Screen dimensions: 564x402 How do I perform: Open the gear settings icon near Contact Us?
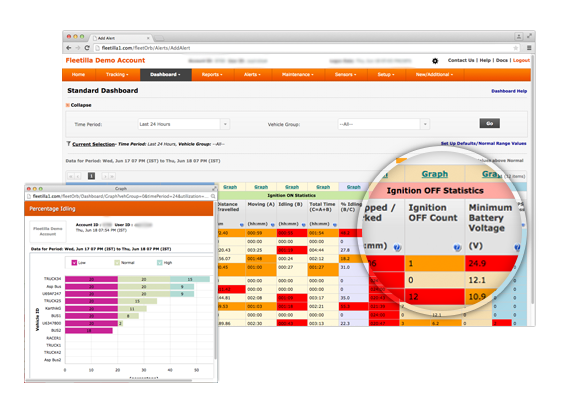click(435, 61)
